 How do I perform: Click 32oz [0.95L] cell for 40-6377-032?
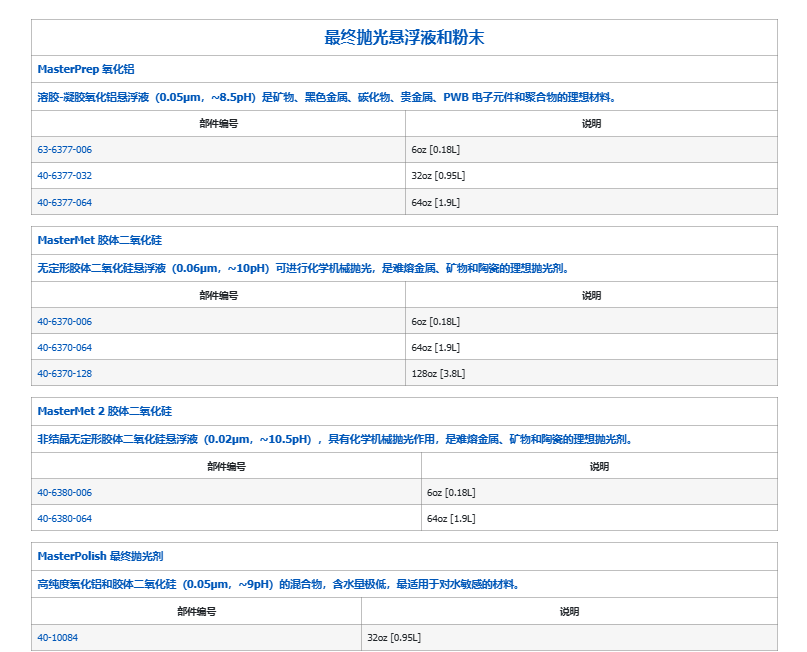click(591, 175)
